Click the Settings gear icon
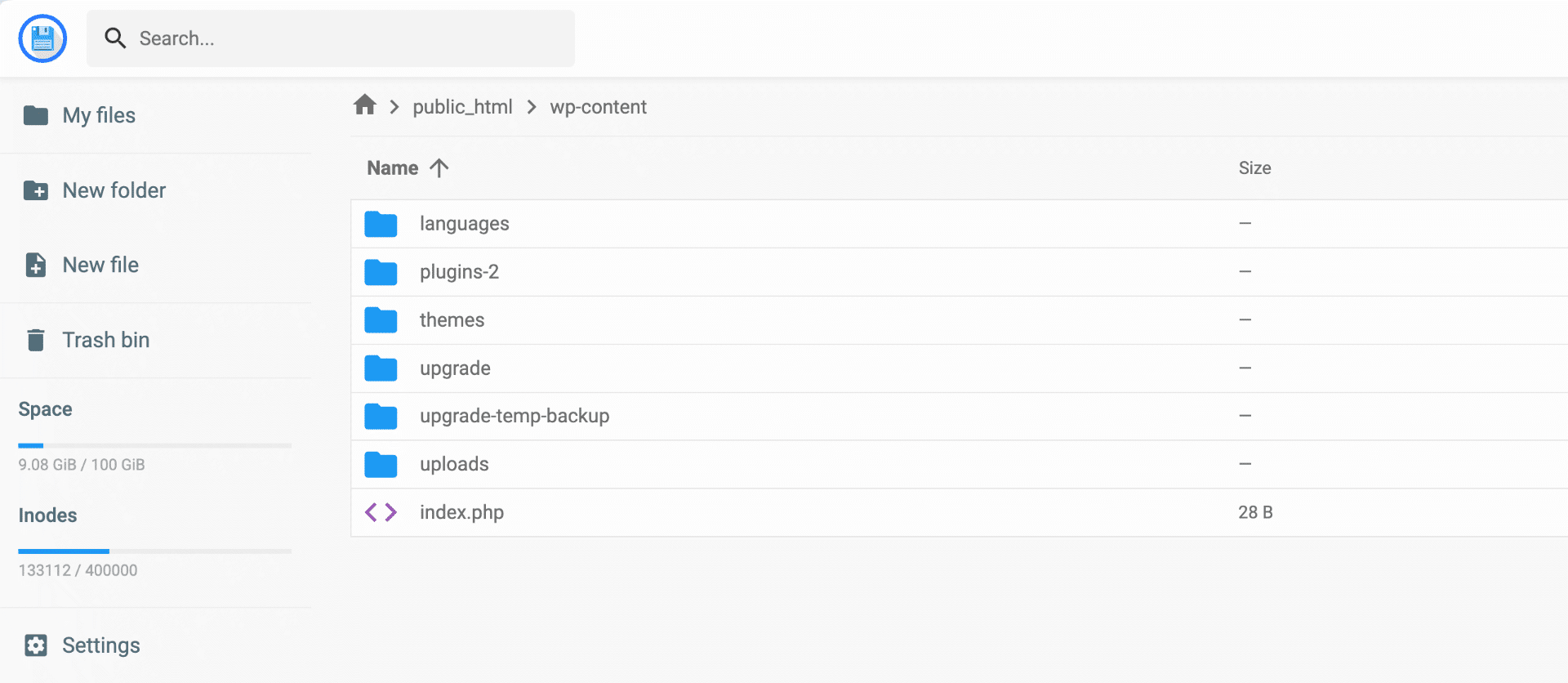The height and width of the screenshot is (683, 1568). (36, 645)
